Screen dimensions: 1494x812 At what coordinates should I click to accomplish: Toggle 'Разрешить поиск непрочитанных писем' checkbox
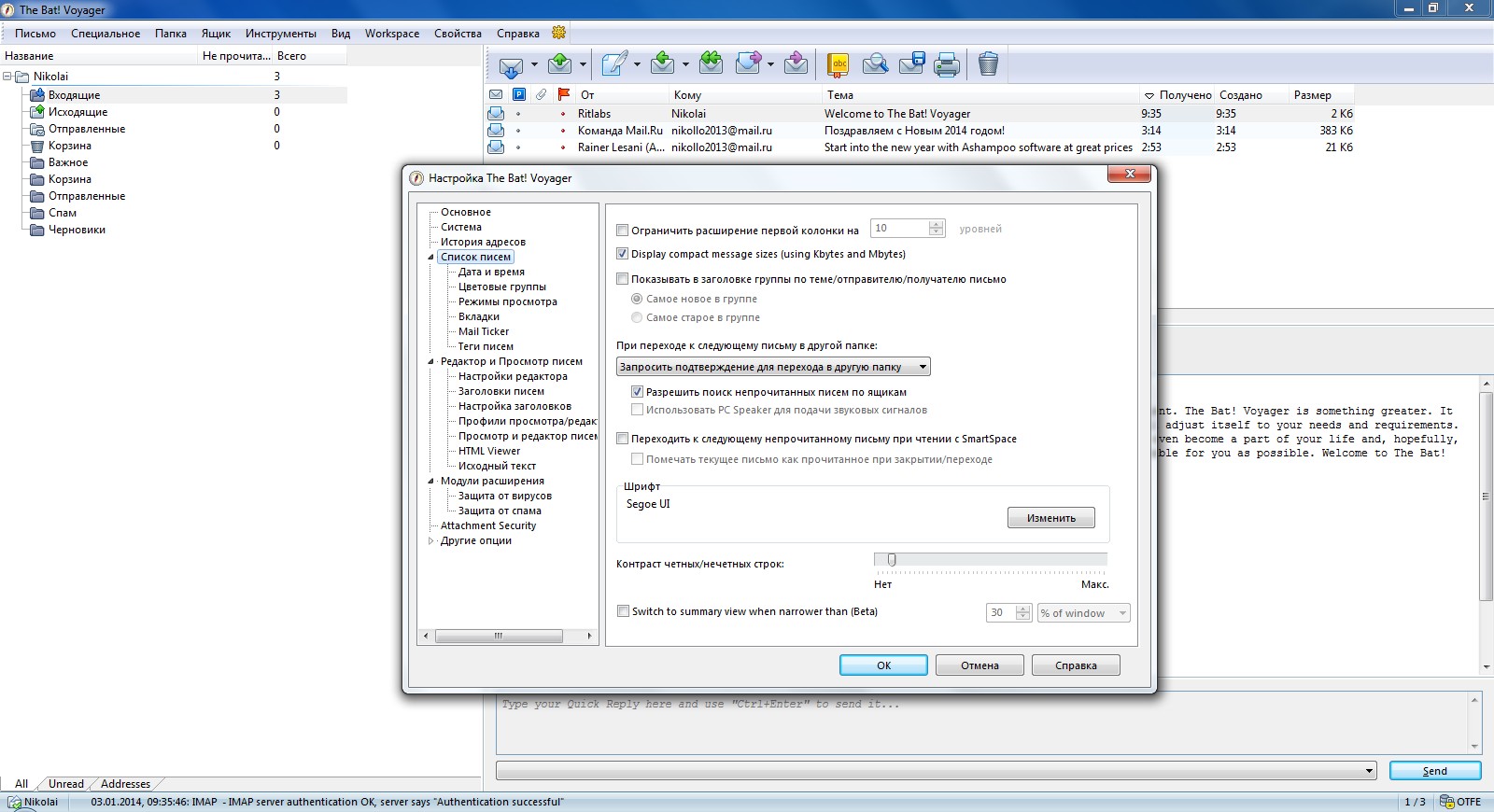pyautogui.click(x=638, y=392)
